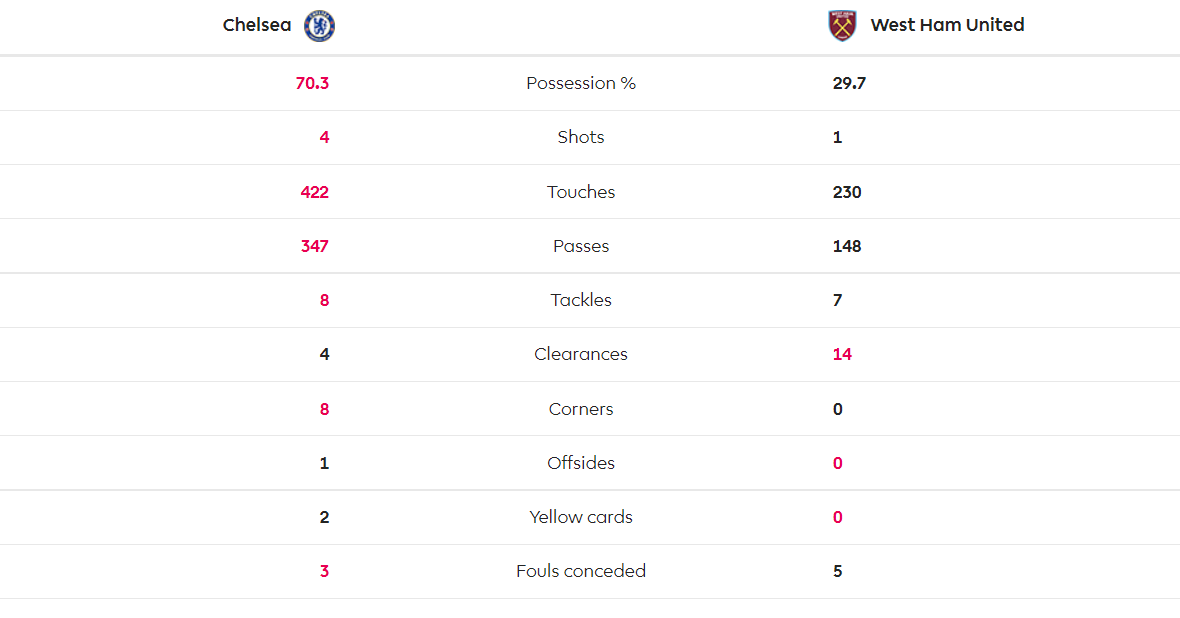Select Chelsea's 422 touches value
The height and width of the screenshot is (618, 1180).
[x=314, y=192]
